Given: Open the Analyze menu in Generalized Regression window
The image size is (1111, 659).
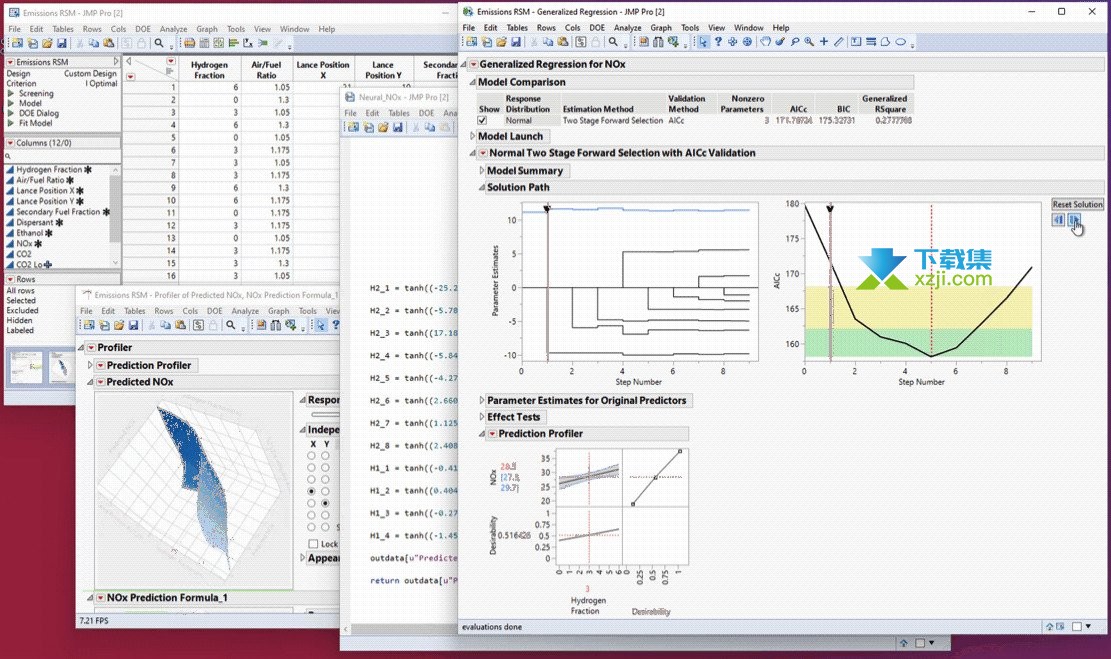Looking at the screenshot, I should click(627, 28).
